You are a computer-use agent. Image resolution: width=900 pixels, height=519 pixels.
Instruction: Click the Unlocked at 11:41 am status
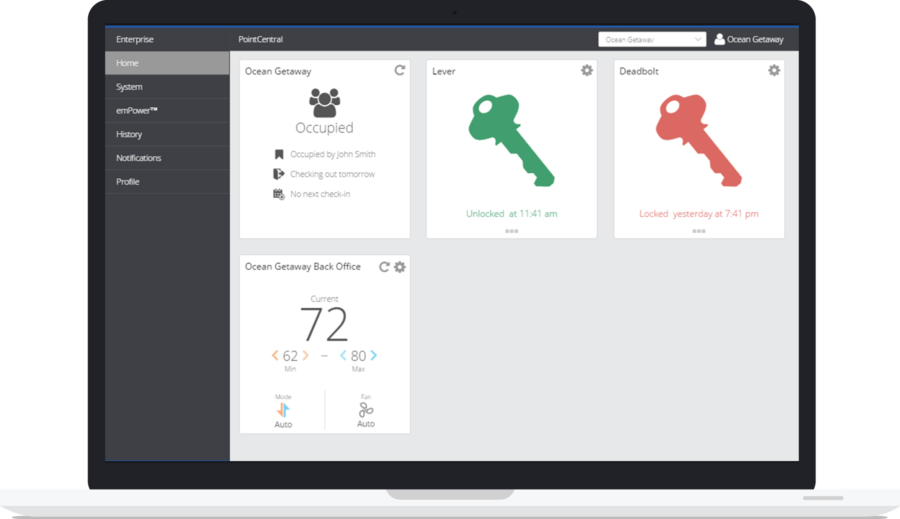click(511, 214)
